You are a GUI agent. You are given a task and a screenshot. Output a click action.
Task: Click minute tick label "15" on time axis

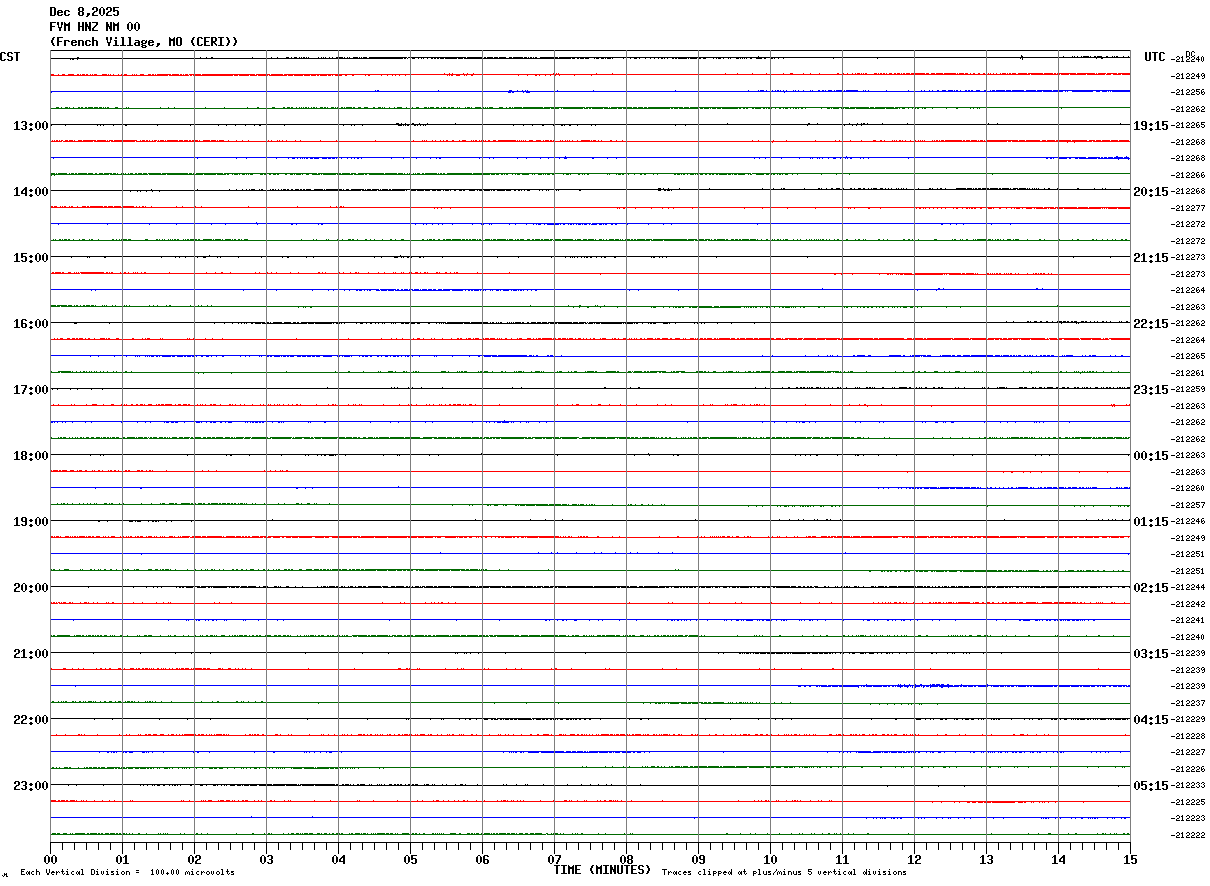[1130, 859]
